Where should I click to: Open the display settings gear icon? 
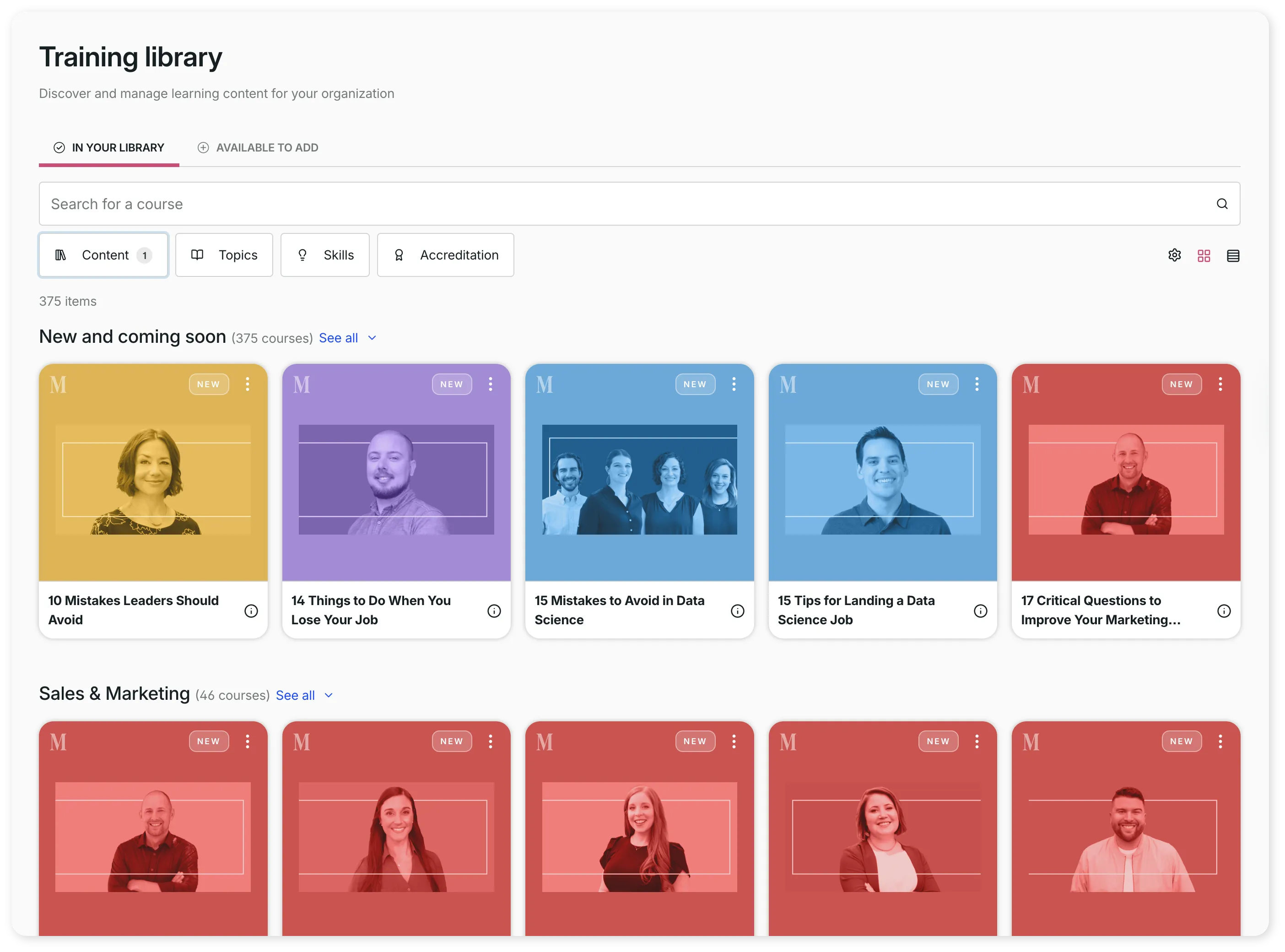1175,255
